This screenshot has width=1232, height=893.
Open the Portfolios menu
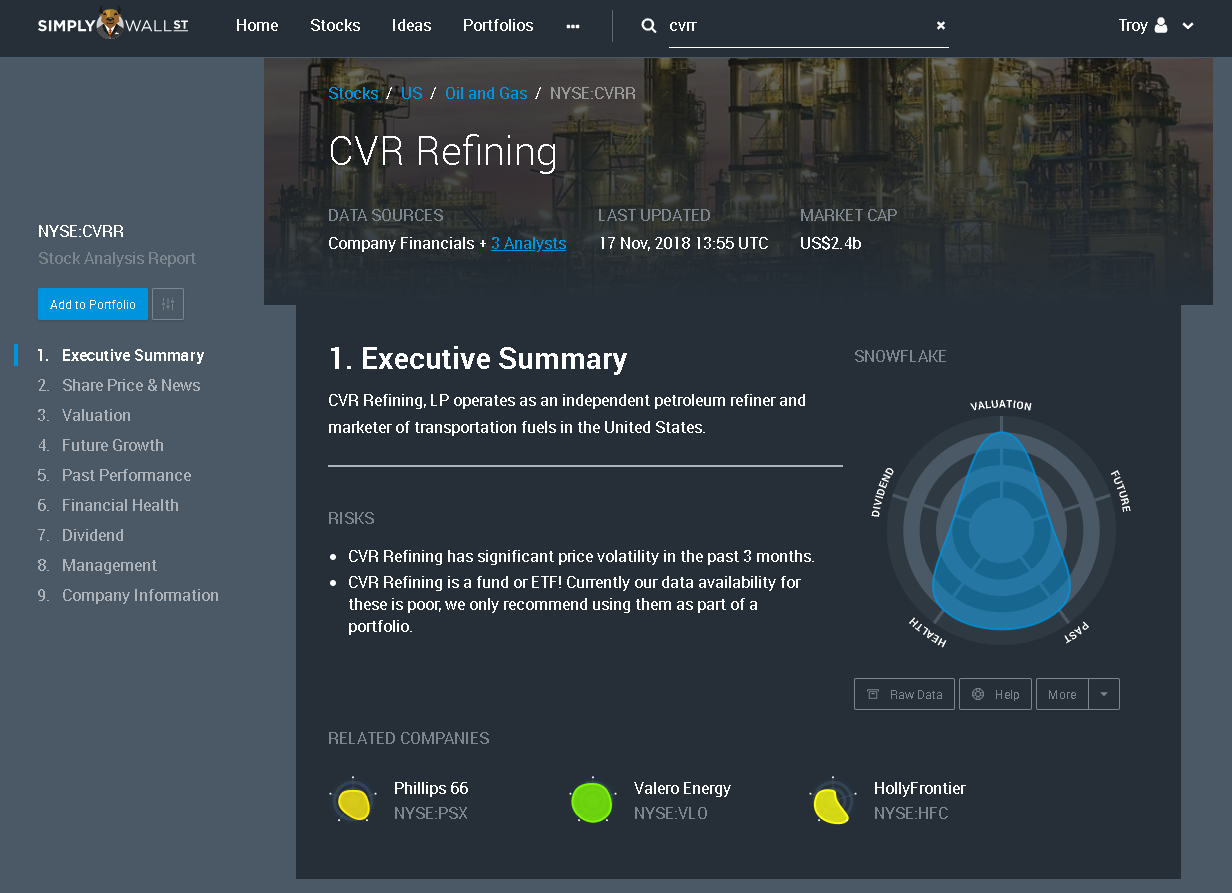[498, 26]
